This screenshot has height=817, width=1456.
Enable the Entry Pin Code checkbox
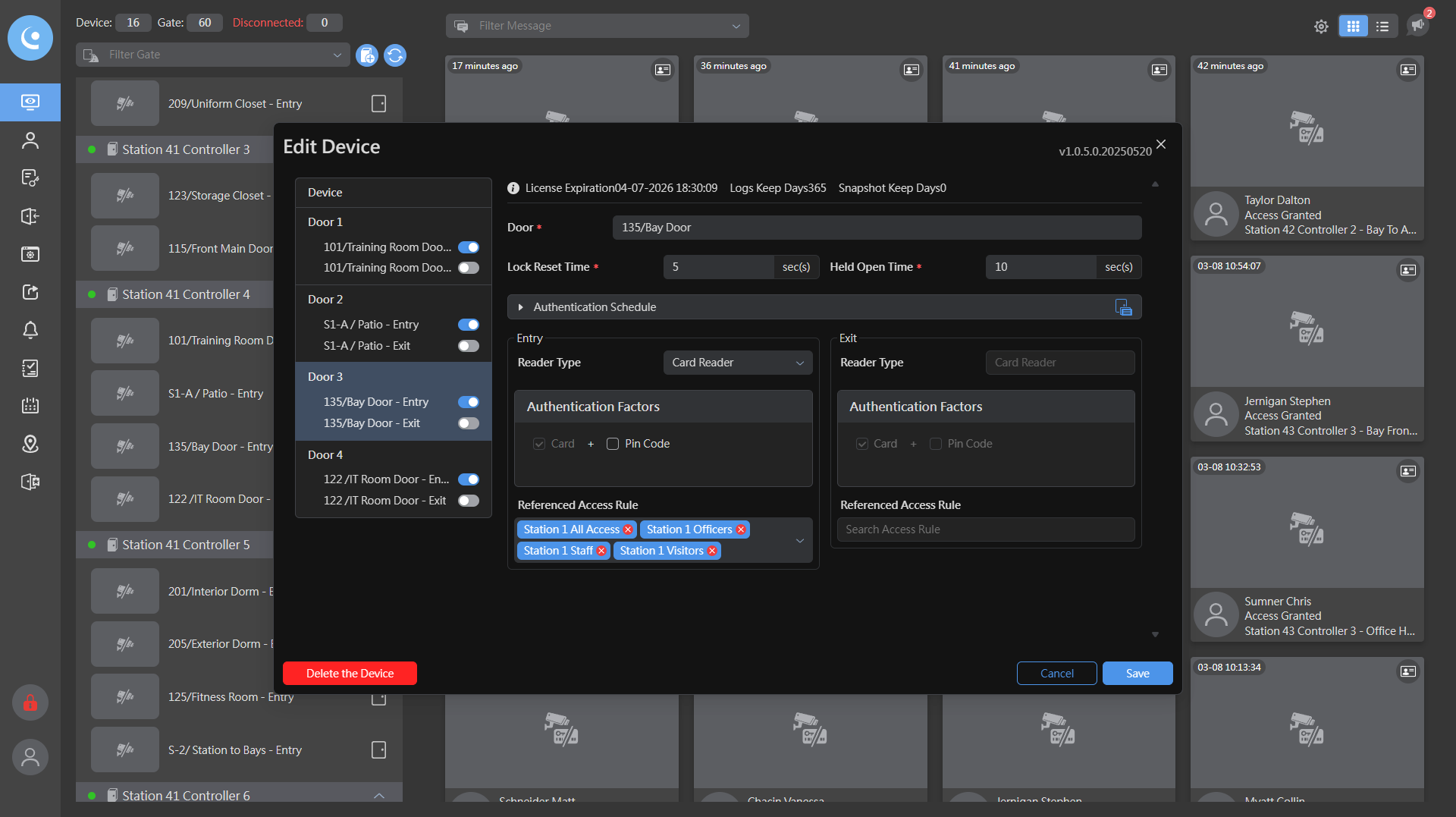coord(613,444)
